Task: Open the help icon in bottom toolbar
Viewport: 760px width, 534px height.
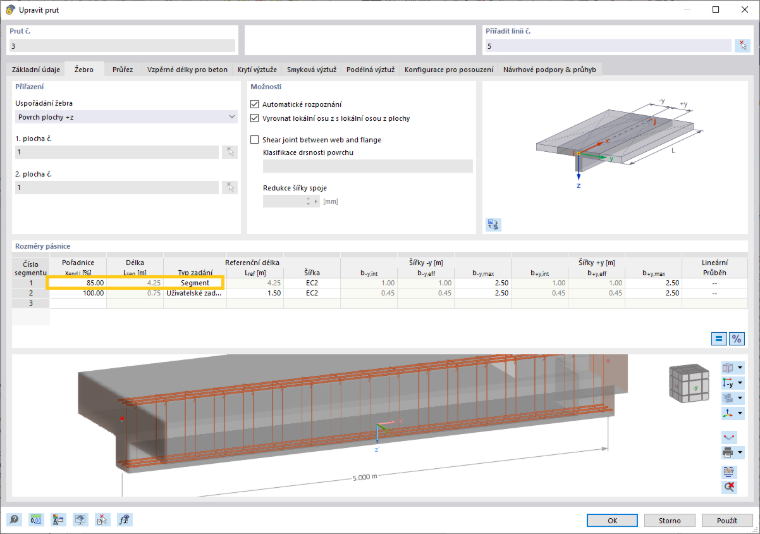Action: tap(14, 520)
